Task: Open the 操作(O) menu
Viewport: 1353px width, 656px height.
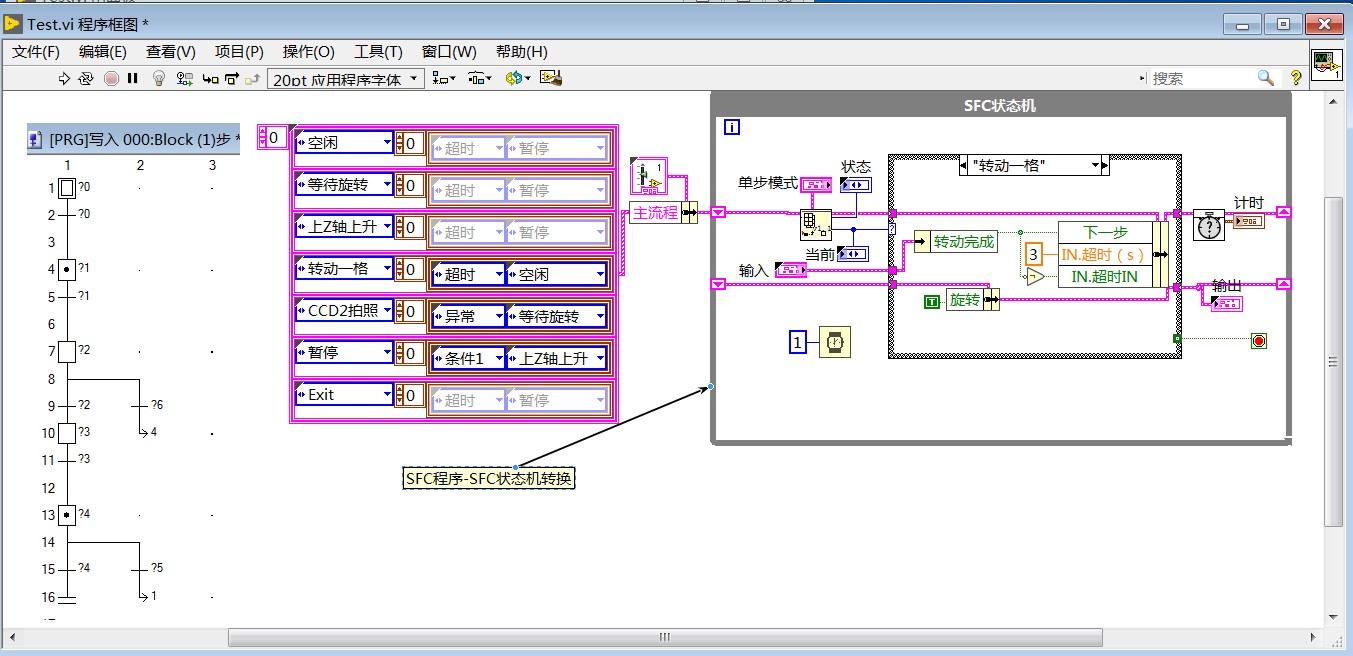Action: click(309, 52)
